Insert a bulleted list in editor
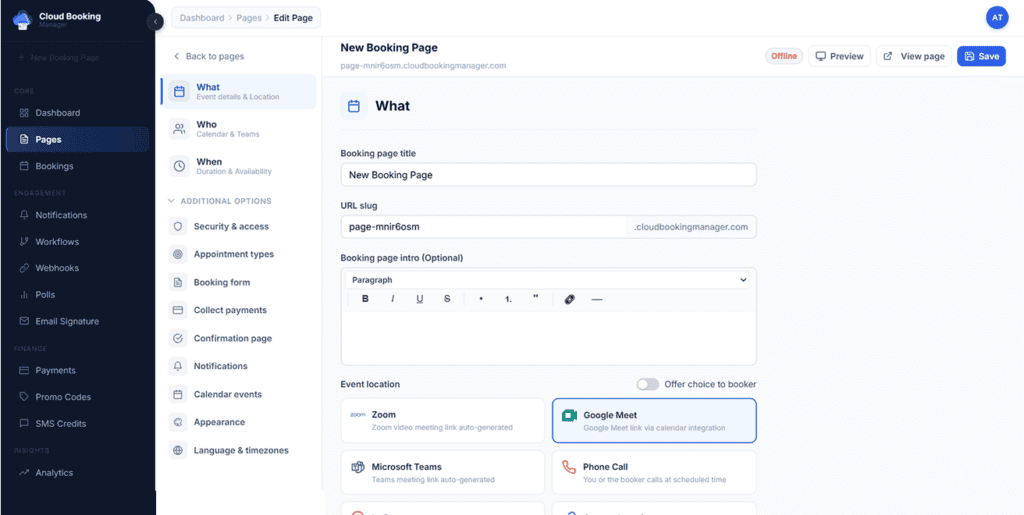The image size is (1024, 515). pos(481,299)
